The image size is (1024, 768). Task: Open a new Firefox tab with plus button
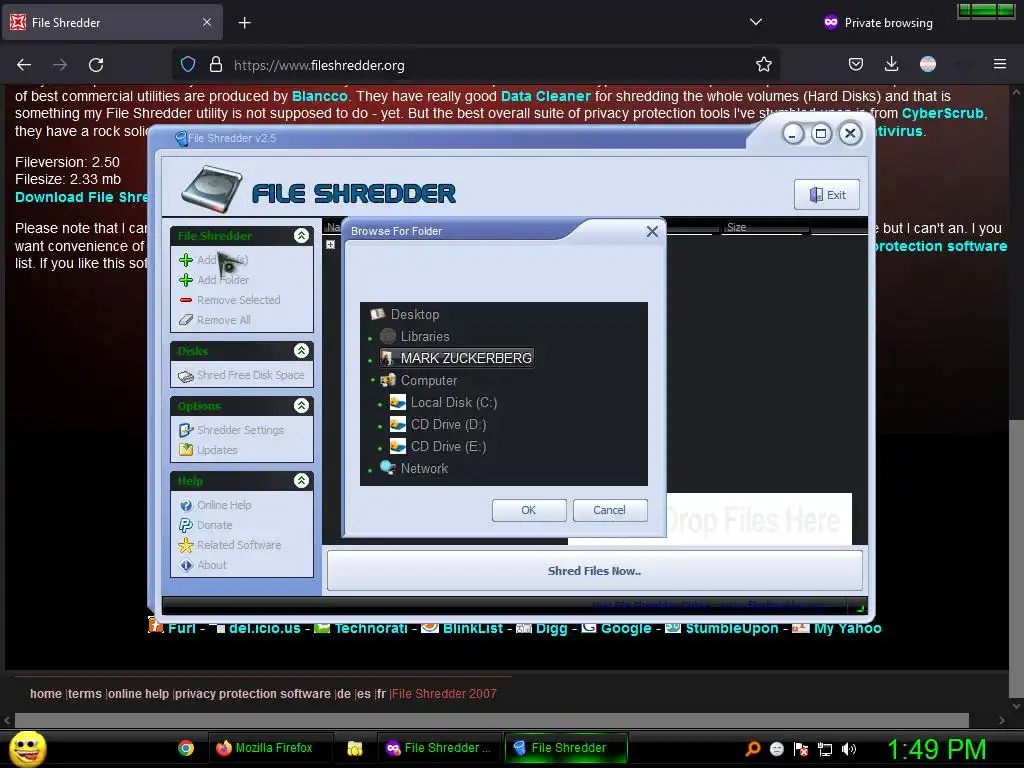point(244,23)
